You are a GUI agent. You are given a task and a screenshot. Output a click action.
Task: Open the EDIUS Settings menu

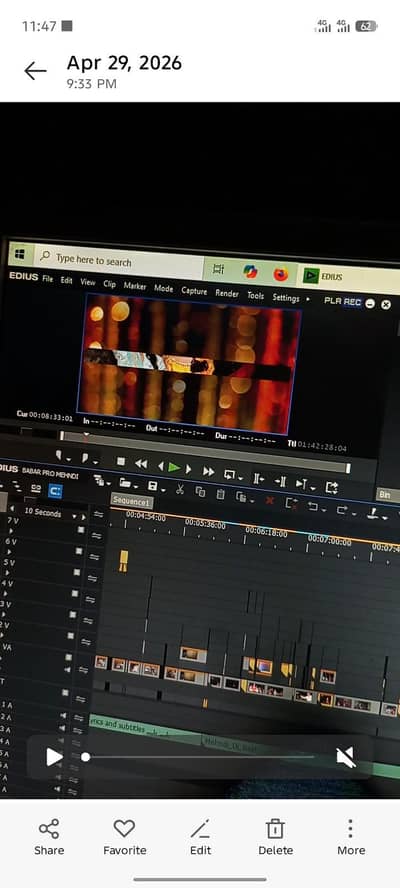coord(286,298)
